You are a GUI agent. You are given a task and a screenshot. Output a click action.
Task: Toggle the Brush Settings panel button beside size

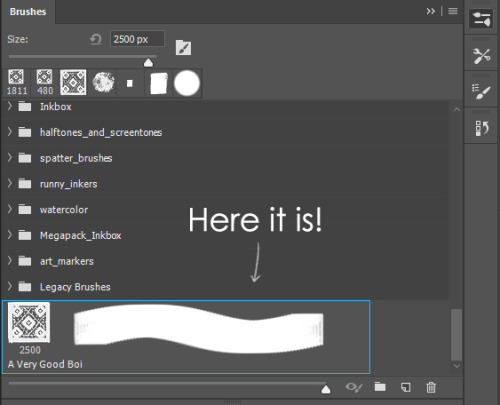tap(183, 48)
